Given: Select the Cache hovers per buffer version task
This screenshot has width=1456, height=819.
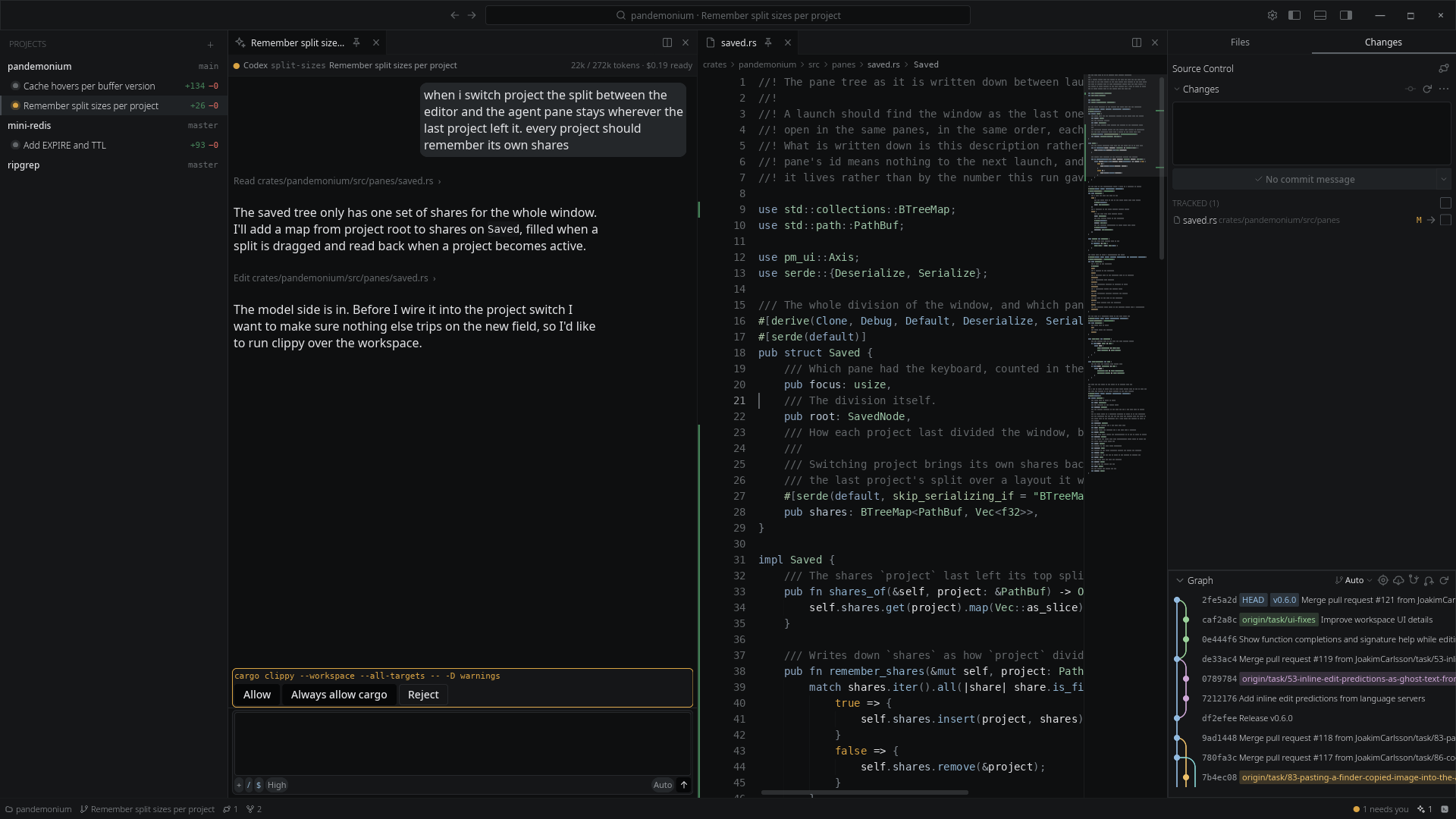Looking at the screenshot, I should [114, 86].
